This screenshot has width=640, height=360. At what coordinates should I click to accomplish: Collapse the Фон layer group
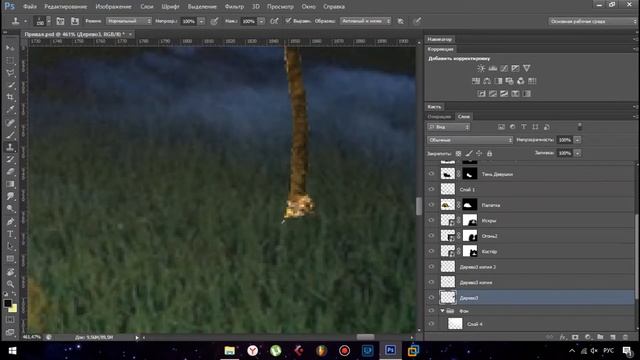[442, 311]
